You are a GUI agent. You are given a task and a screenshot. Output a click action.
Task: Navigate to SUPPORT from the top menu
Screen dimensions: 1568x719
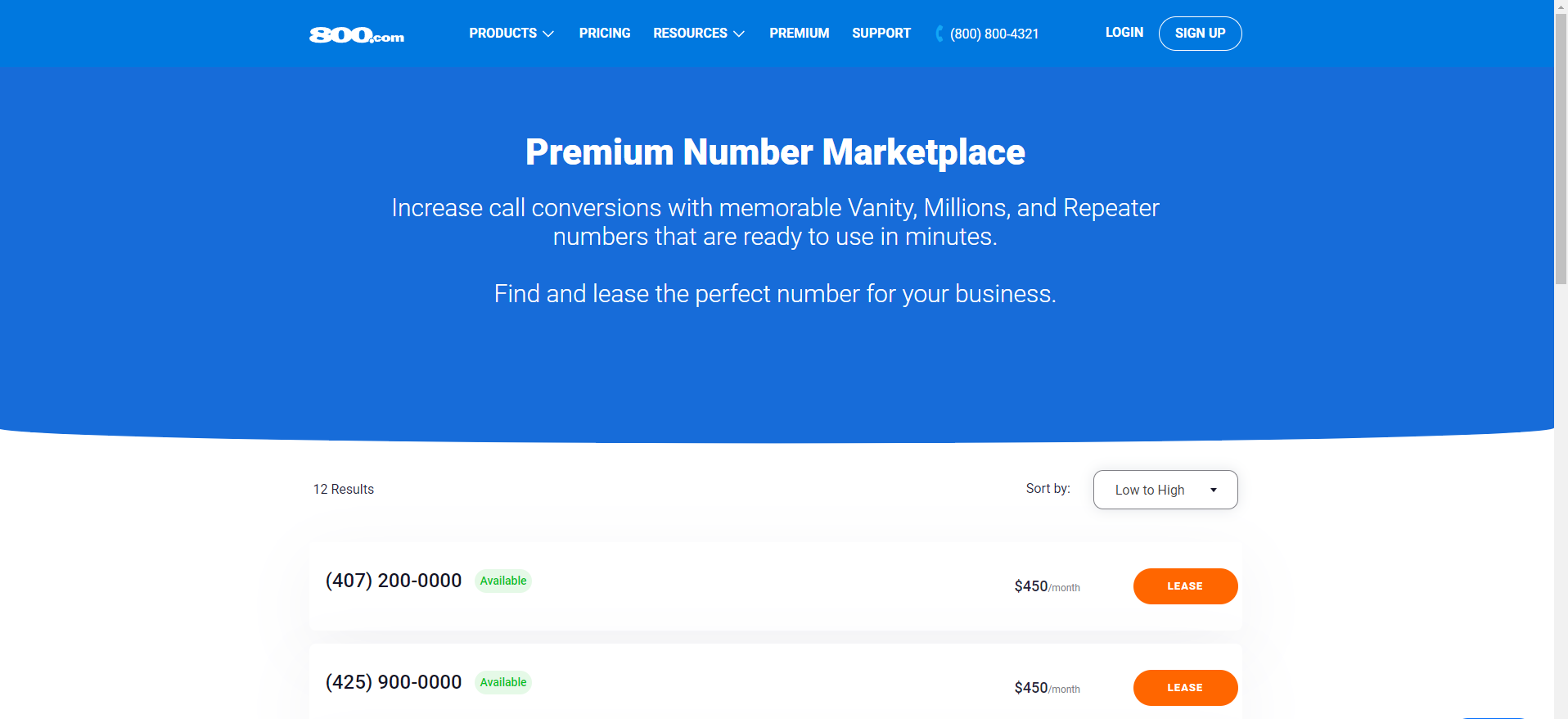tap(881, 34)
